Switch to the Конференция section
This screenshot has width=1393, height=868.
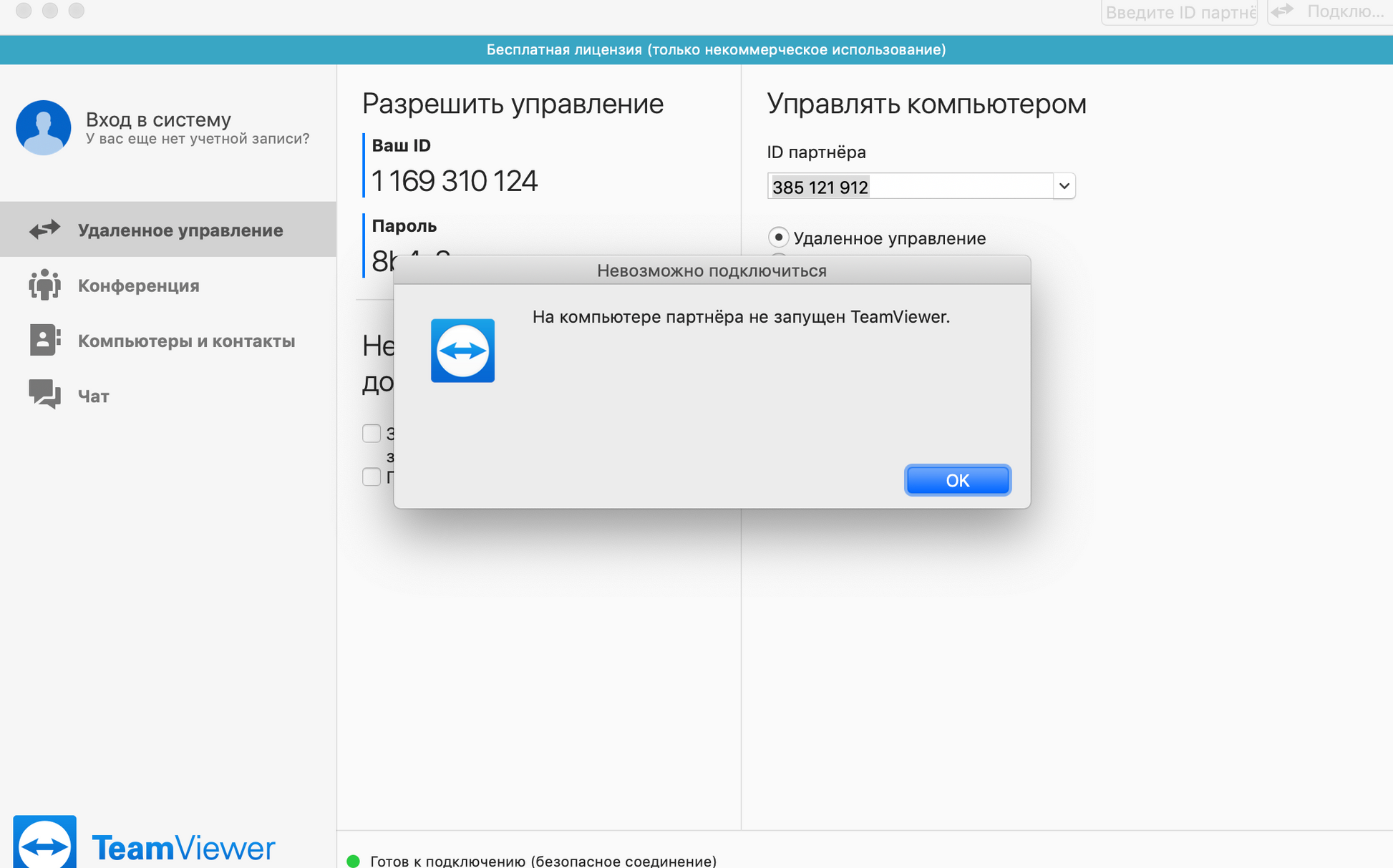click(168, 285)
